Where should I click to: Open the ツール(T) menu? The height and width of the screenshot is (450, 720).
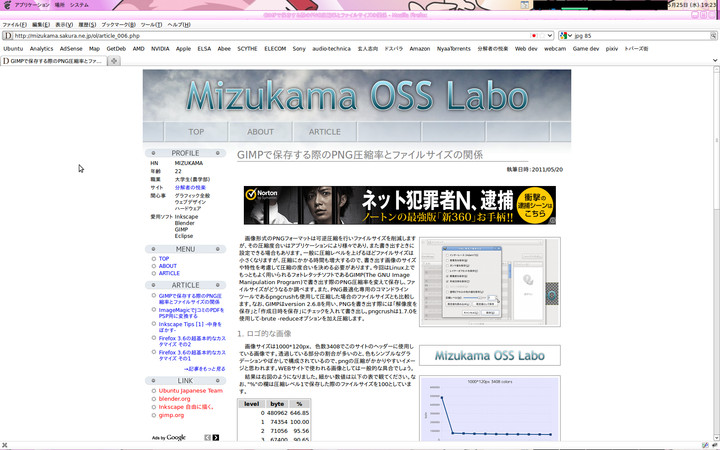pos(151,25)
